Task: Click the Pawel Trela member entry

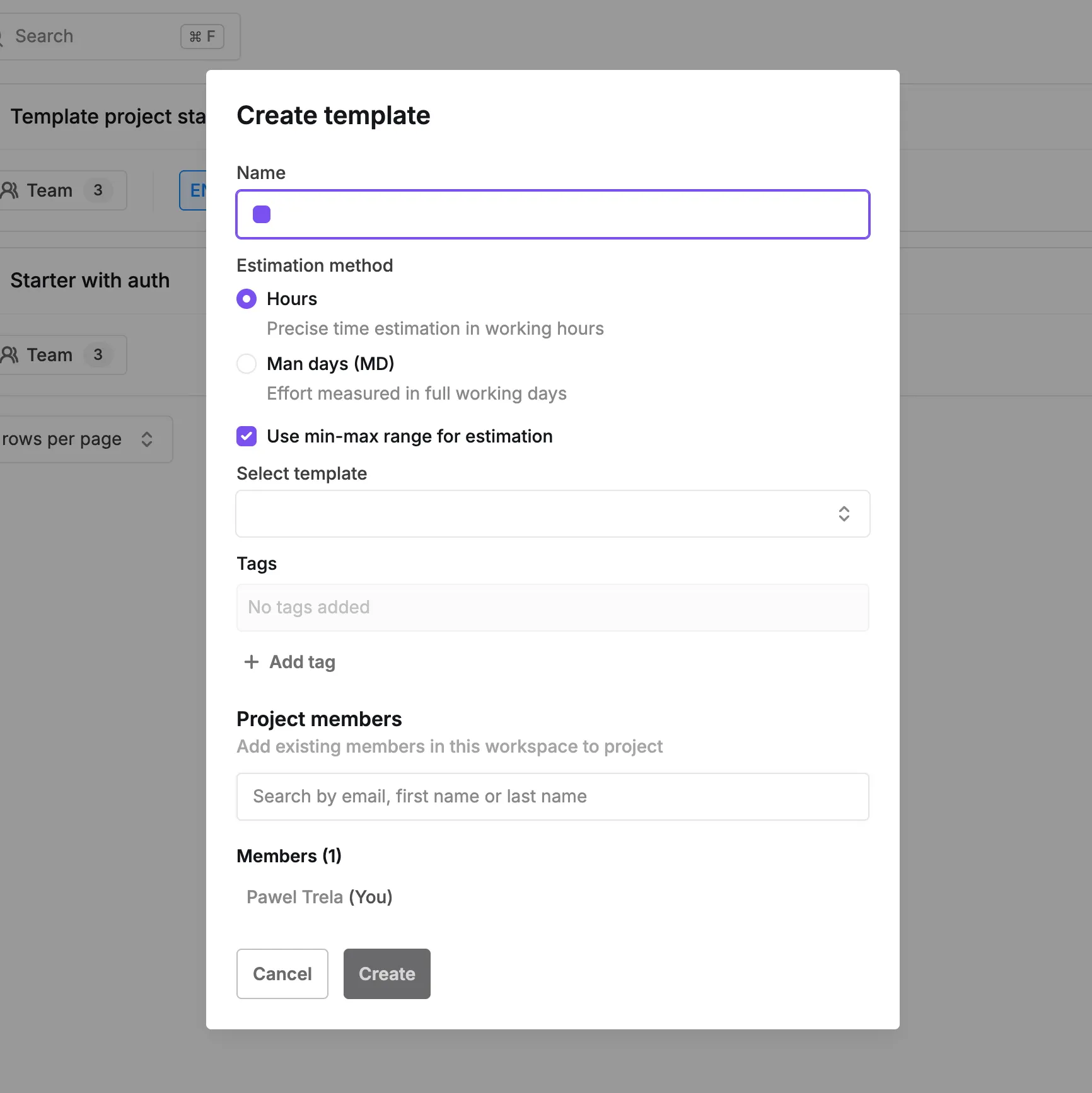Action: click(x=318, y=897)
